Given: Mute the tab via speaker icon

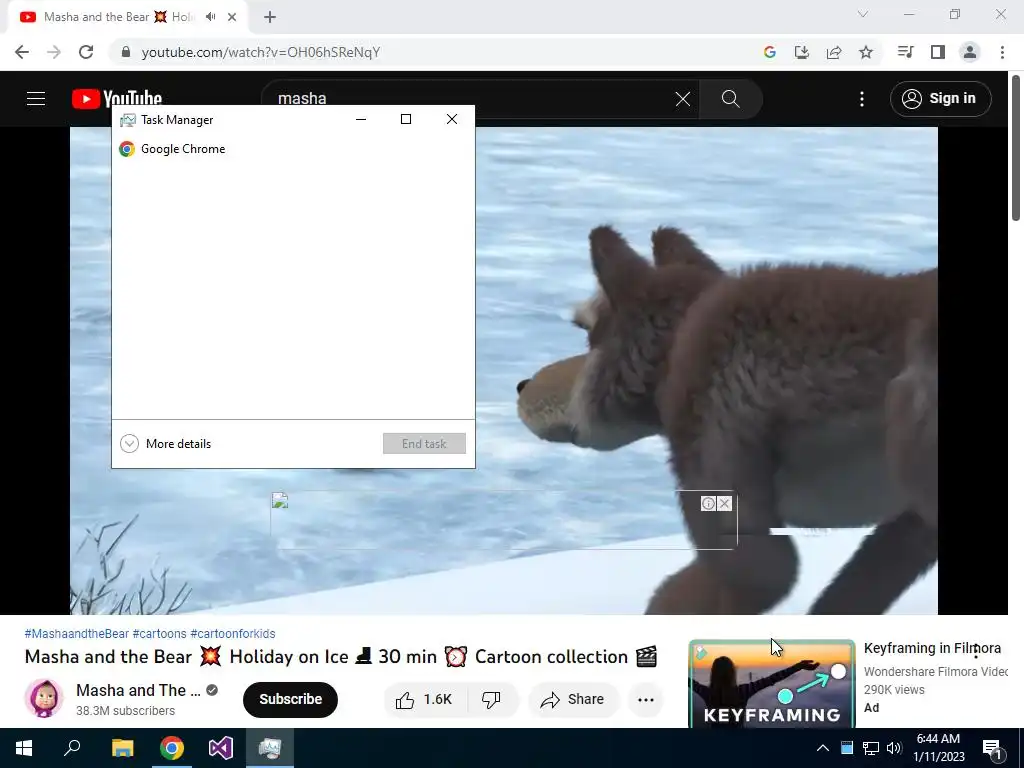Looking at the screenshot, I should tap(210, 17).
